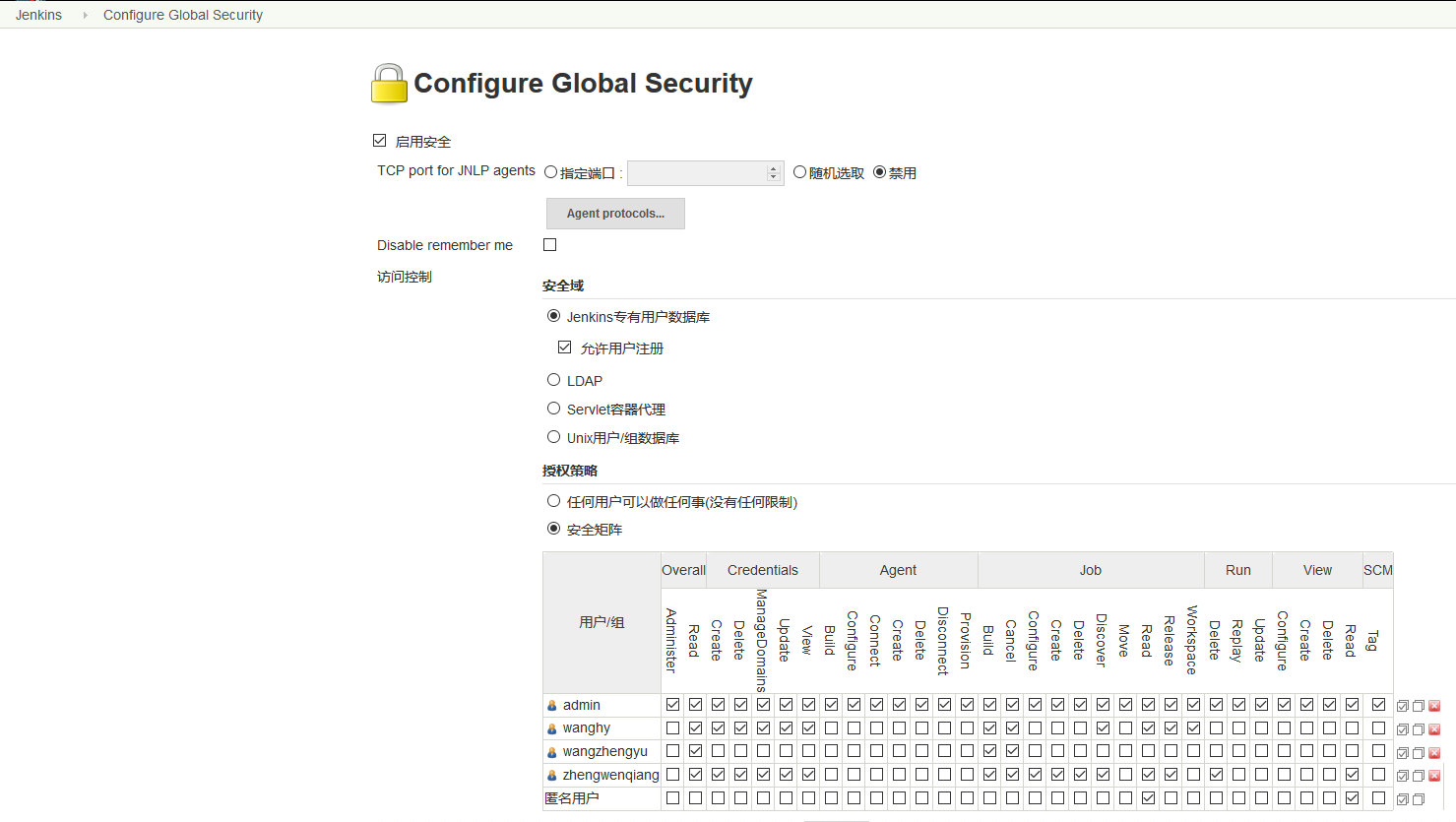Remove zhengwenqiang row with red X

[1434, 776]
